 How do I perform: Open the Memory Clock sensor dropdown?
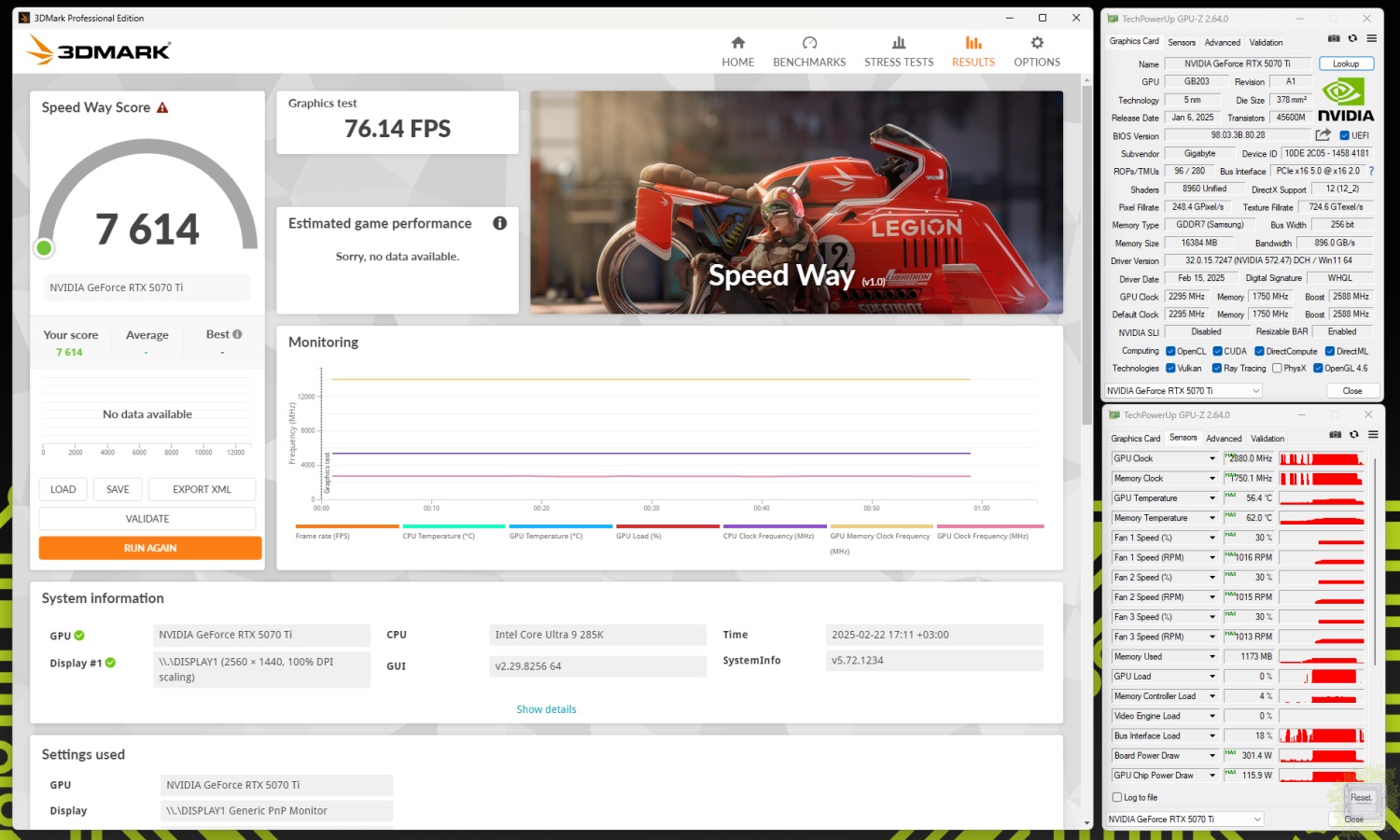pos(1212,478)
